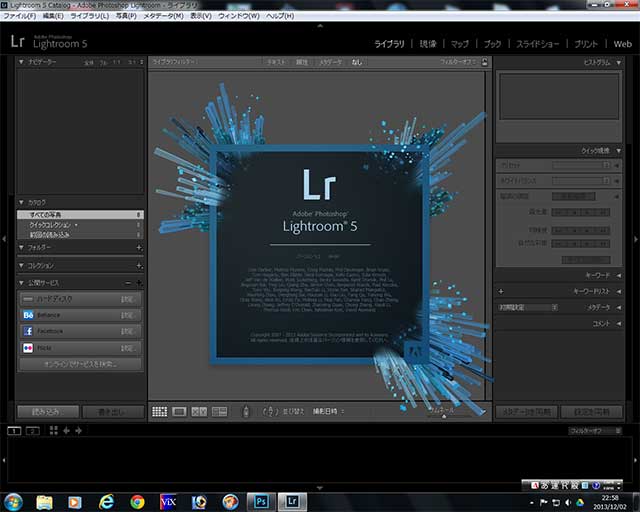Screen dimensions: 640x512
Task: Collapse the left panel using edge arrow
Action: pyautogui.click(x=5, y=238)
